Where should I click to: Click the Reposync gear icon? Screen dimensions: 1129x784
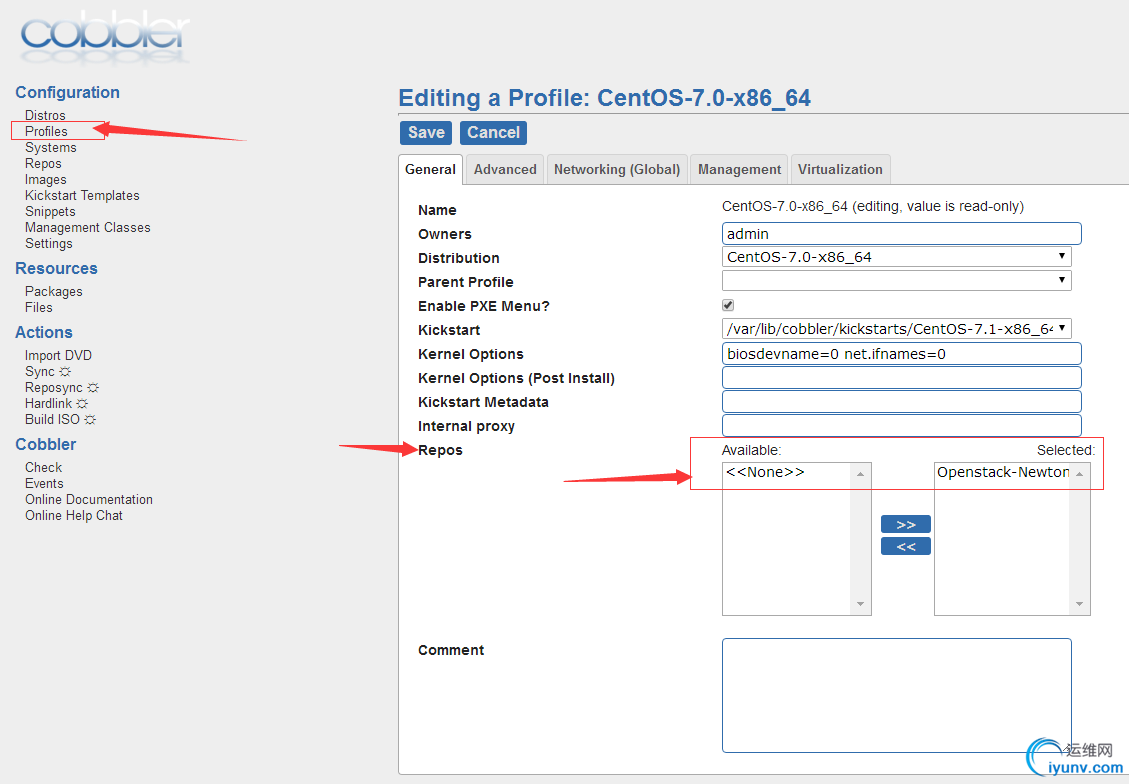[x=93, y=388]
